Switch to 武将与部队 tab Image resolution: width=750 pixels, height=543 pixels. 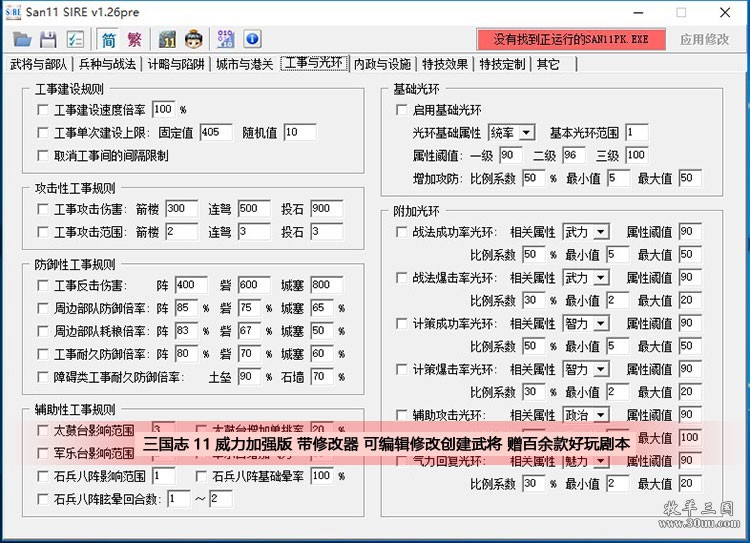click(38, 64)
